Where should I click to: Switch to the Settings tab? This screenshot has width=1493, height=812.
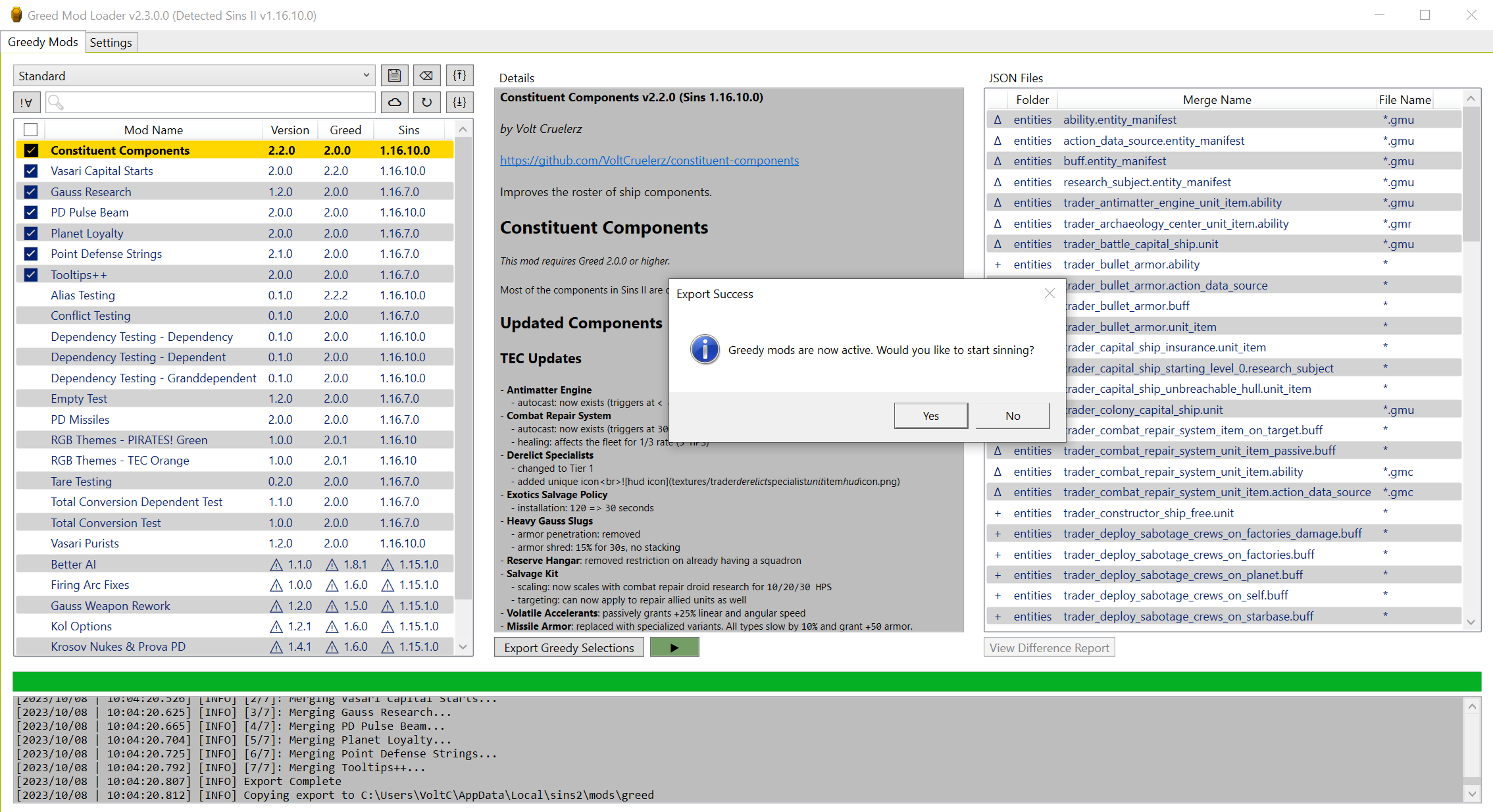pos(111,43)
